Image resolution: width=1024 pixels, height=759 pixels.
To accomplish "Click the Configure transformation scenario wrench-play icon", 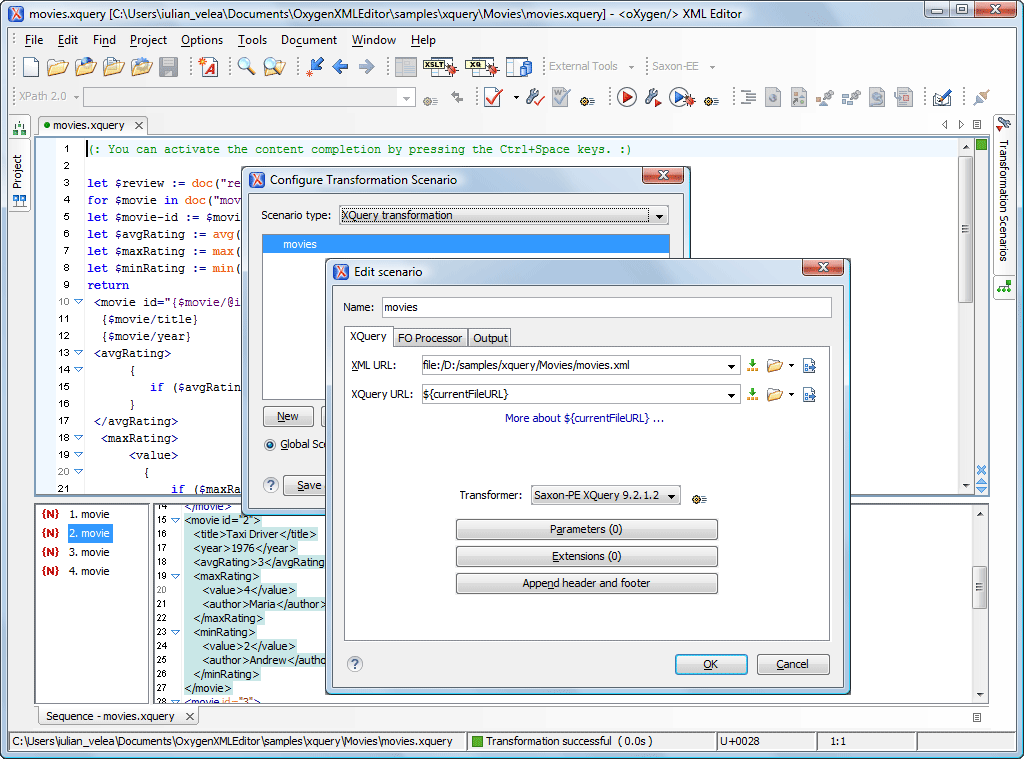I will tap(652, 98).
